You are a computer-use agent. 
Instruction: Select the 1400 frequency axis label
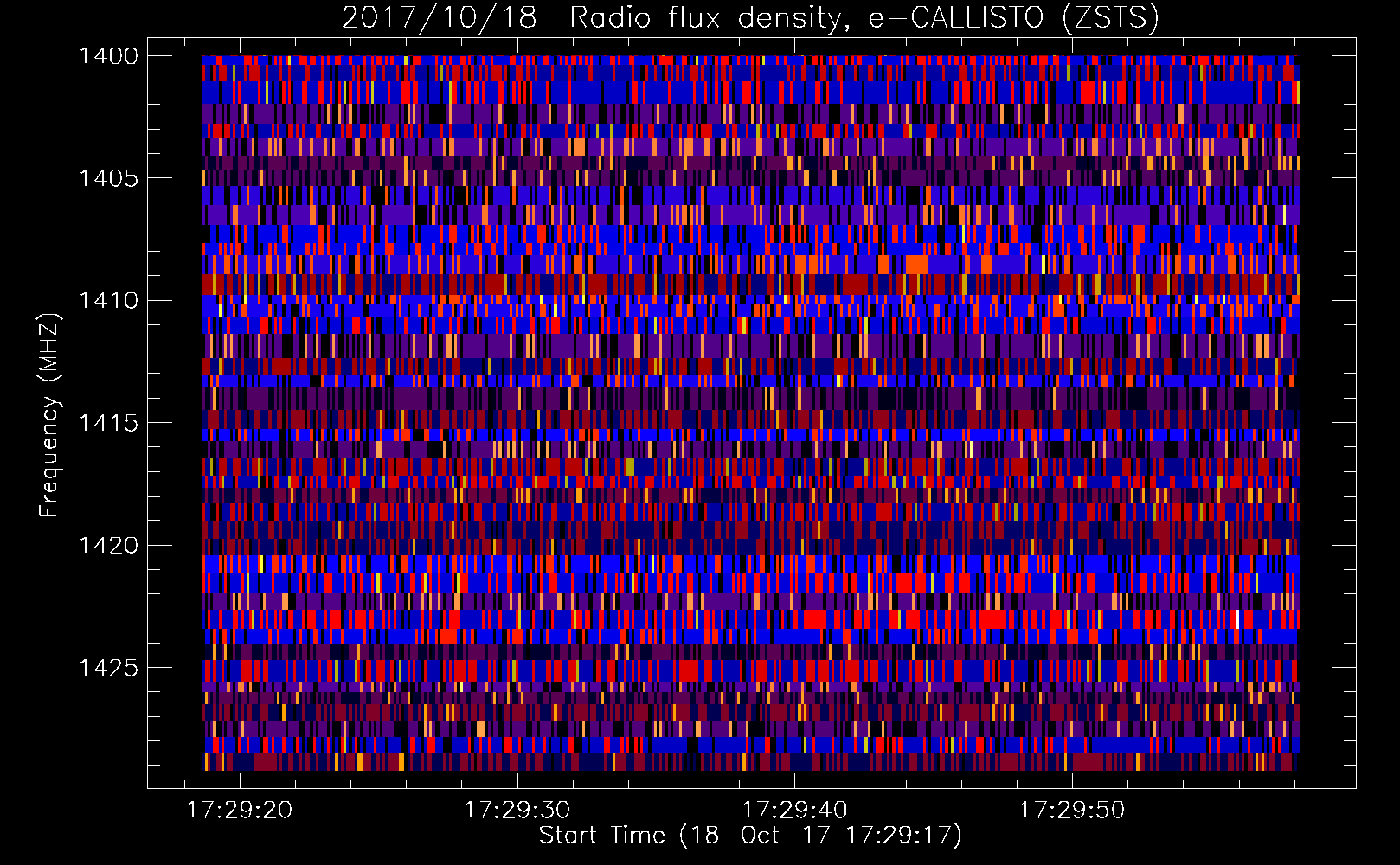108,56
